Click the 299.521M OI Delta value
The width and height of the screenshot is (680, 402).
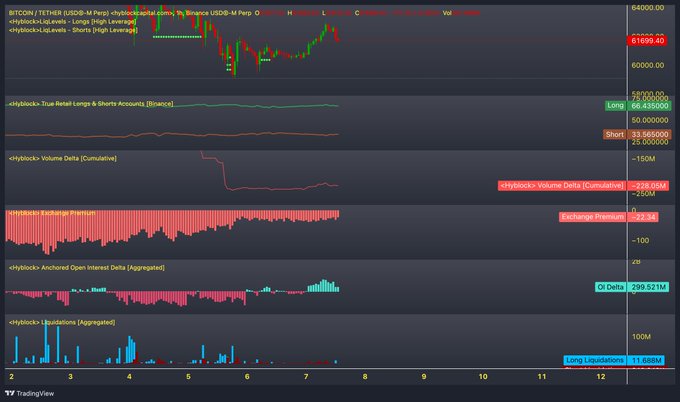(x=648, y=287)
